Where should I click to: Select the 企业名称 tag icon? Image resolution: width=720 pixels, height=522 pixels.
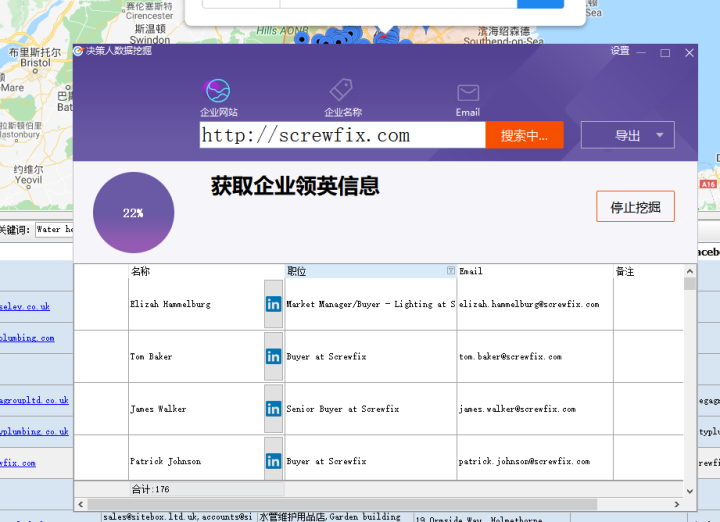tap(342, 90)
